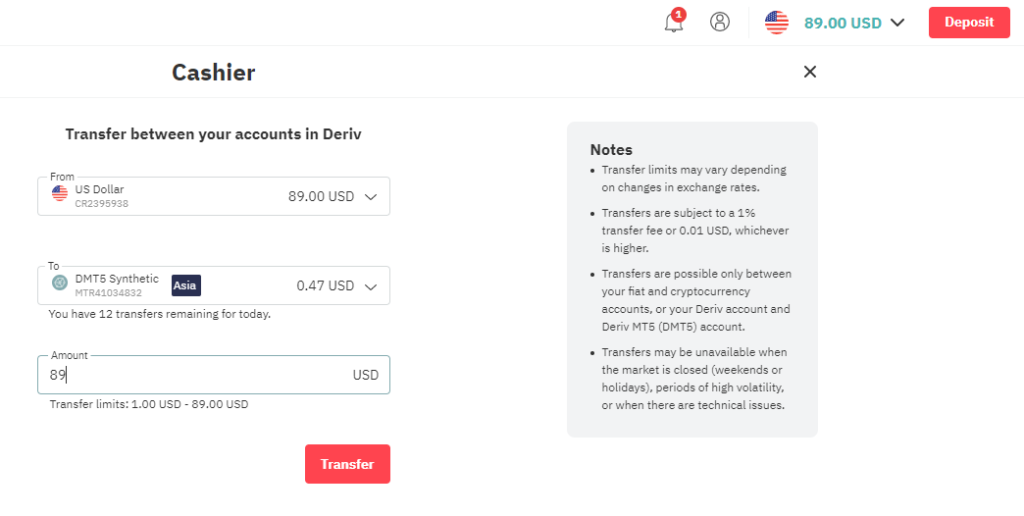Click the 89.00 USD header balance
Viewport: 1024px width, 516px height.
842,23
